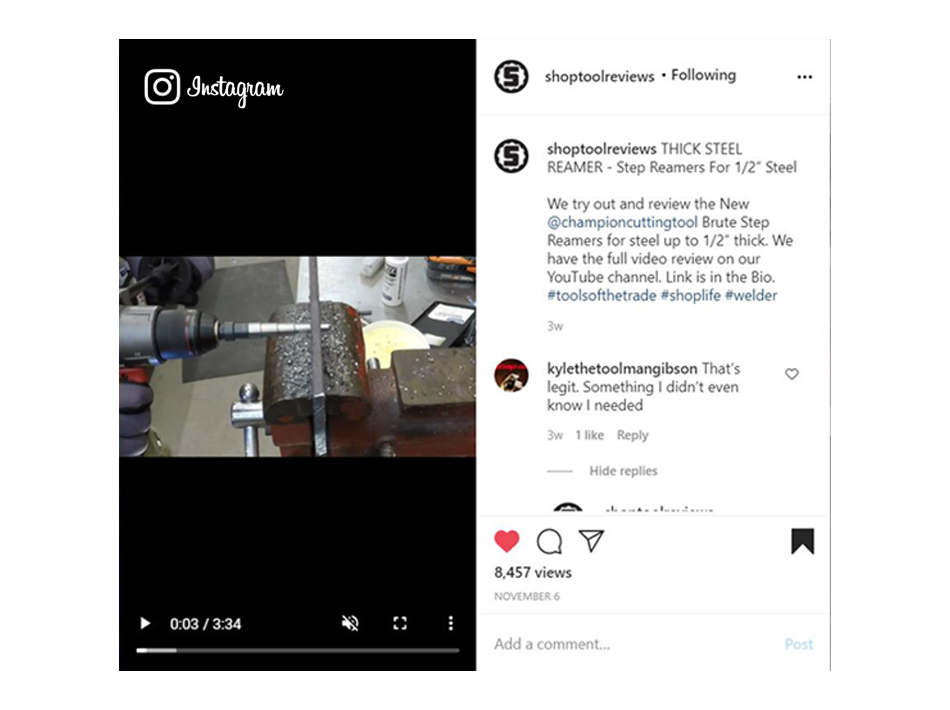Open the shoptoolreviews profile avatar in the header
950x710 pixels.
point(511,76)
